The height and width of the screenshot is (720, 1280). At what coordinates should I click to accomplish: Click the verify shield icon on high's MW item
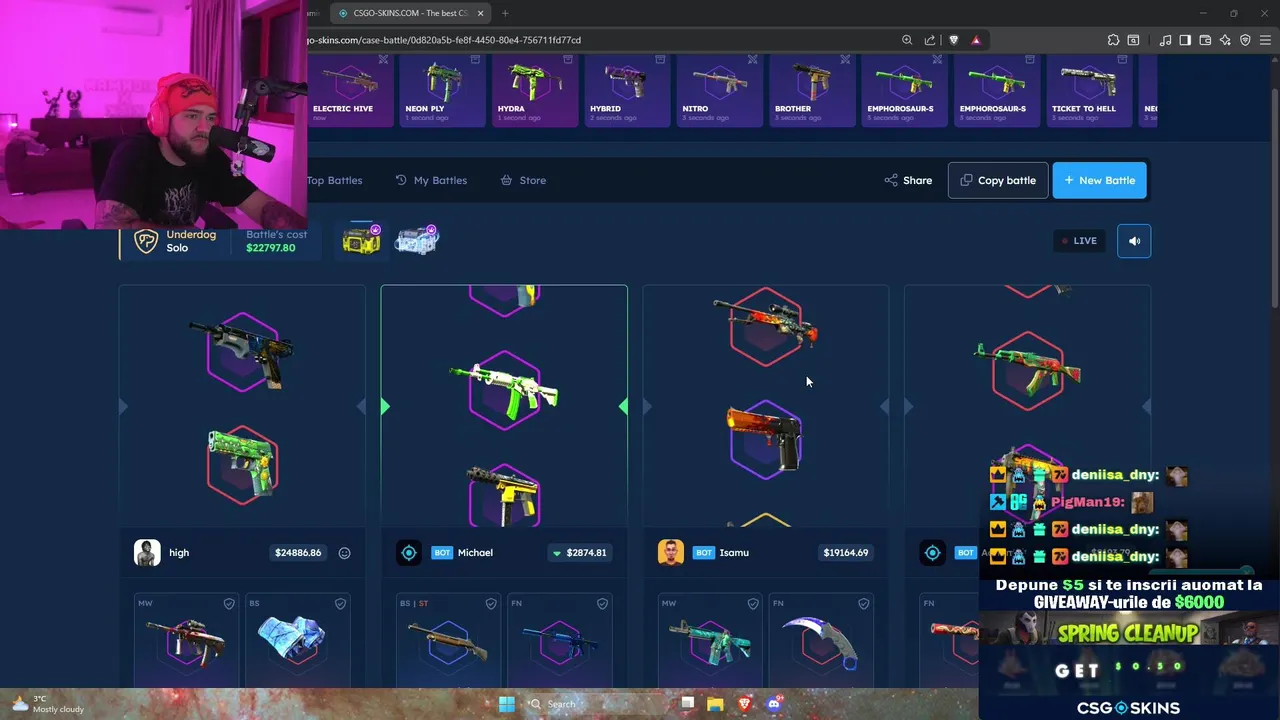pyautogui.click(x=229, y=604)
